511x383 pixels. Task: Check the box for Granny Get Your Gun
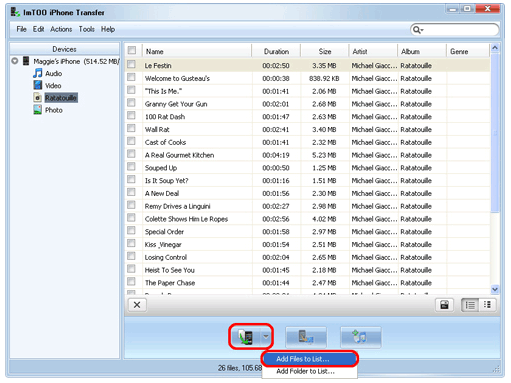(131, 103)
